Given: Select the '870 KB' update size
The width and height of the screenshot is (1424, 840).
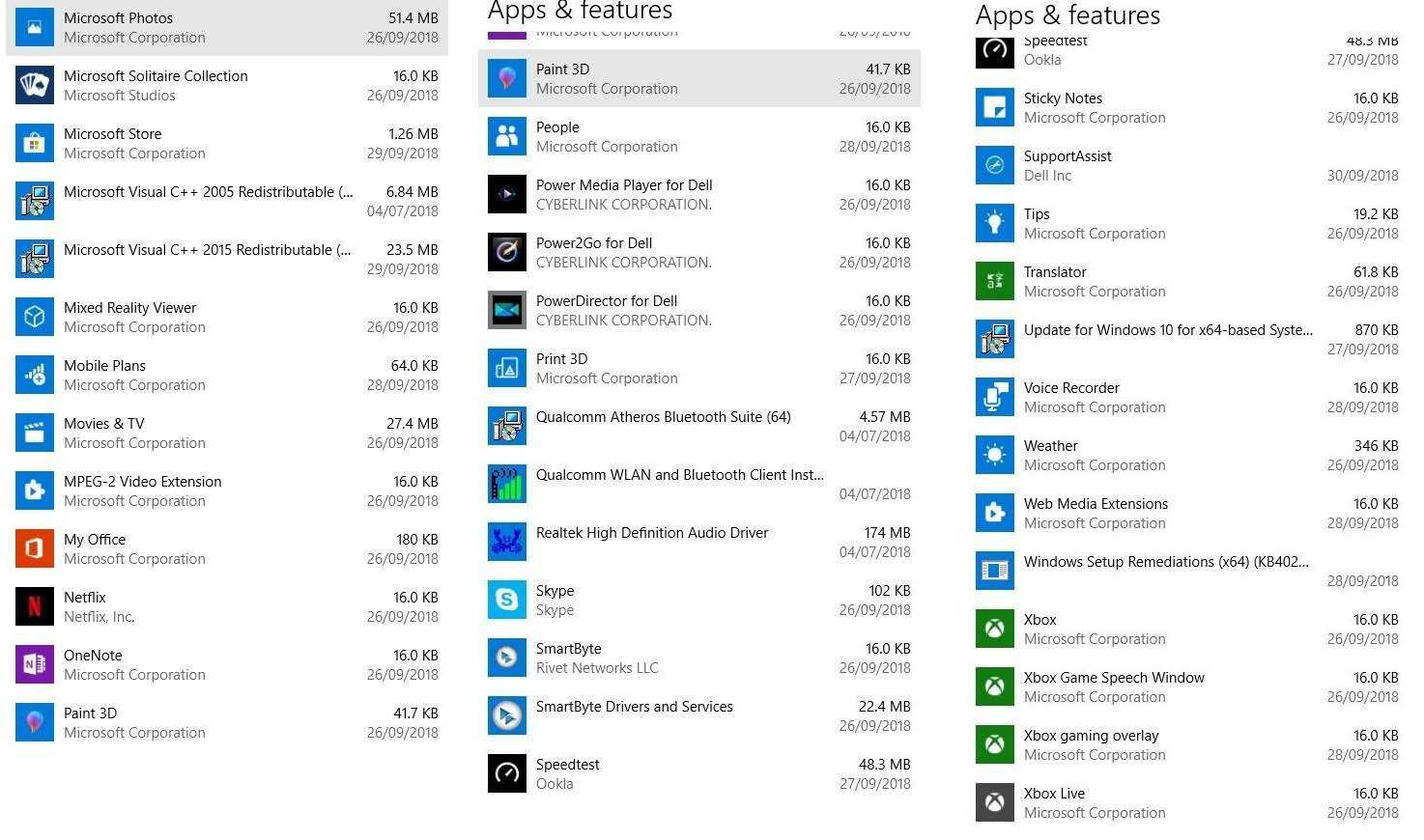Looking at the screenshot, I should tap(1377, 329).
